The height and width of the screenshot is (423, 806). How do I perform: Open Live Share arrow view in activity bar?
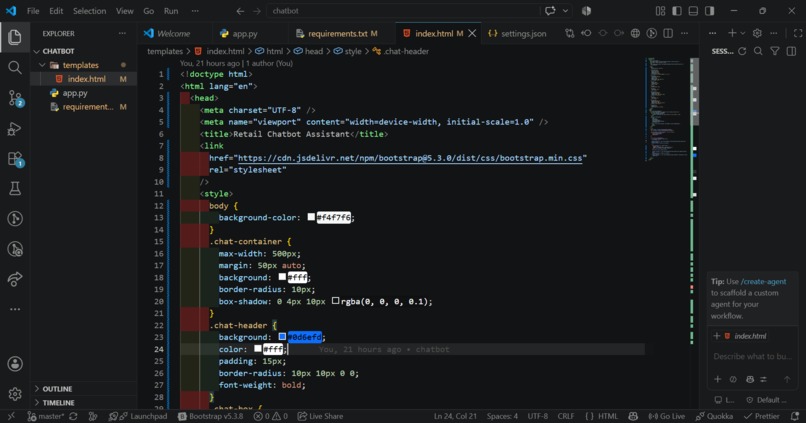point(15,279)
